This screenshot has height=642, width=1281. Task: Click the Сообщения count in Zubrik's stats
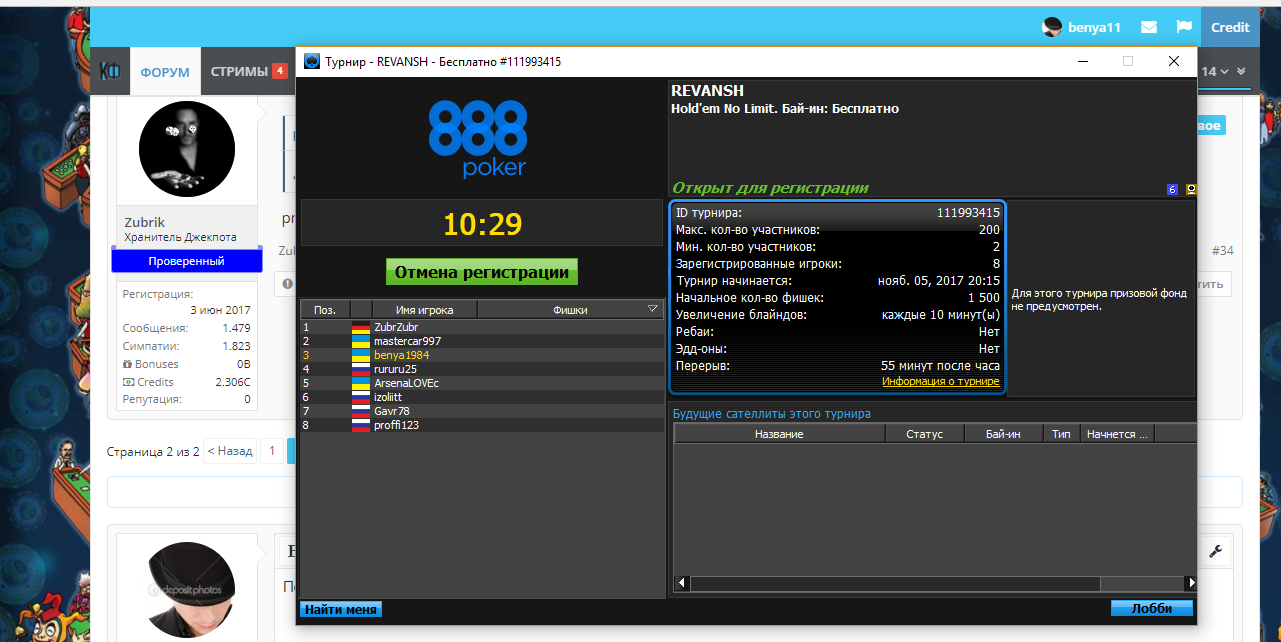tap(236, 328)
